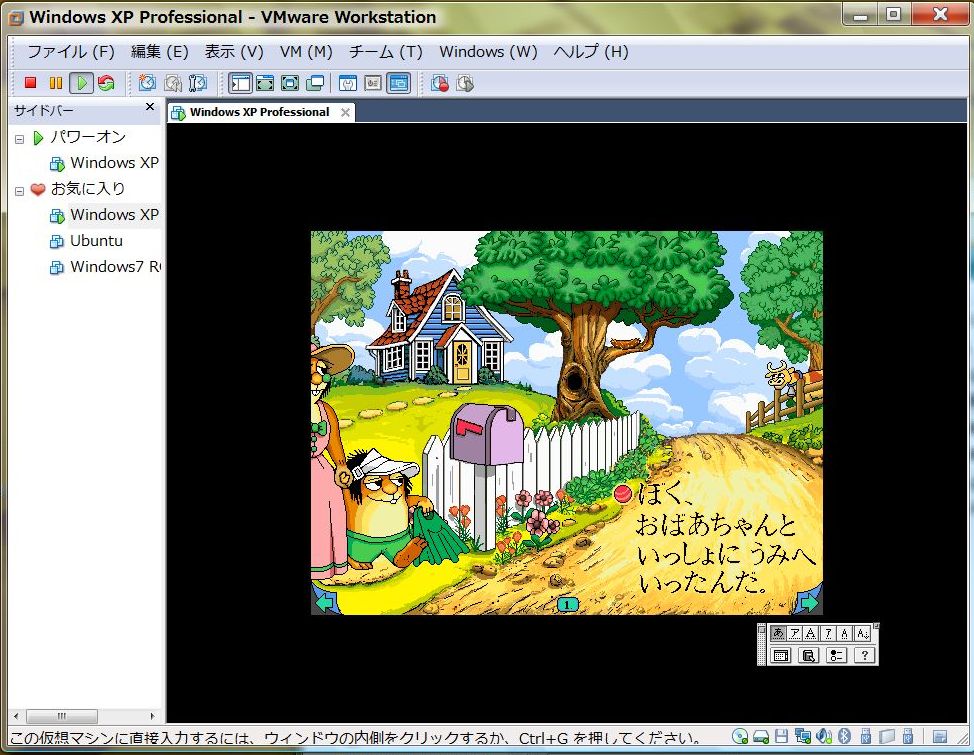Replay the last VM recording
Image resolution: width=974 pixels, height=755 pixels.
pos(465,83)
